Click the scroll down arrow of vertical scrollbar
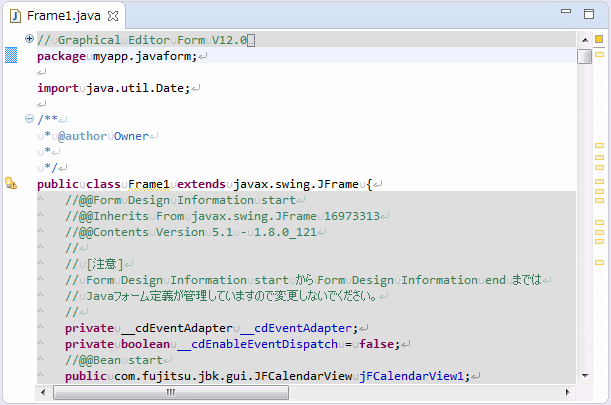The width and height of the screenshot is (611, 405). point(585,376)
